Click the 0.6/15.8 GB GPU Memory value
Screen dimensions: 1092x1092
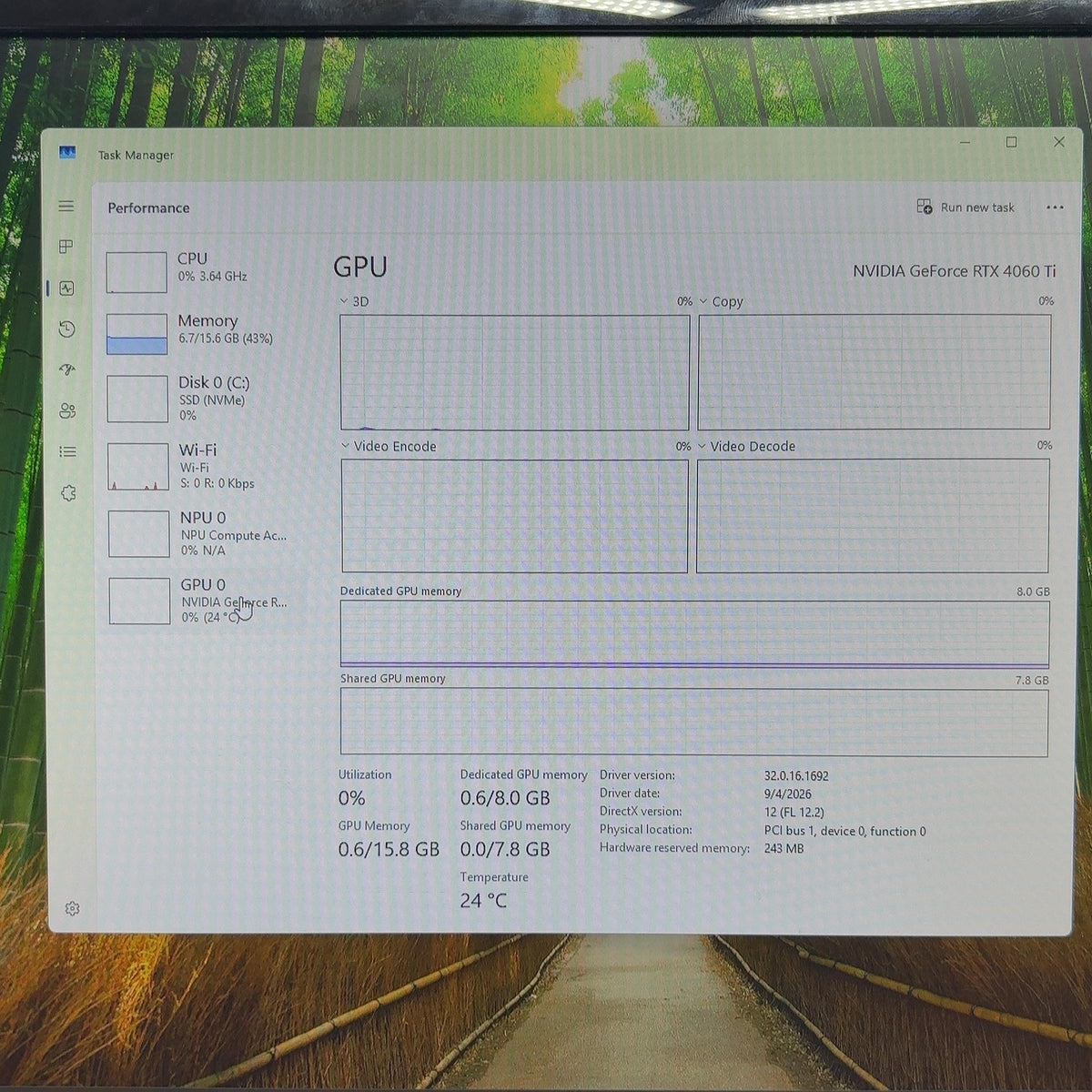tap(389, 849)
